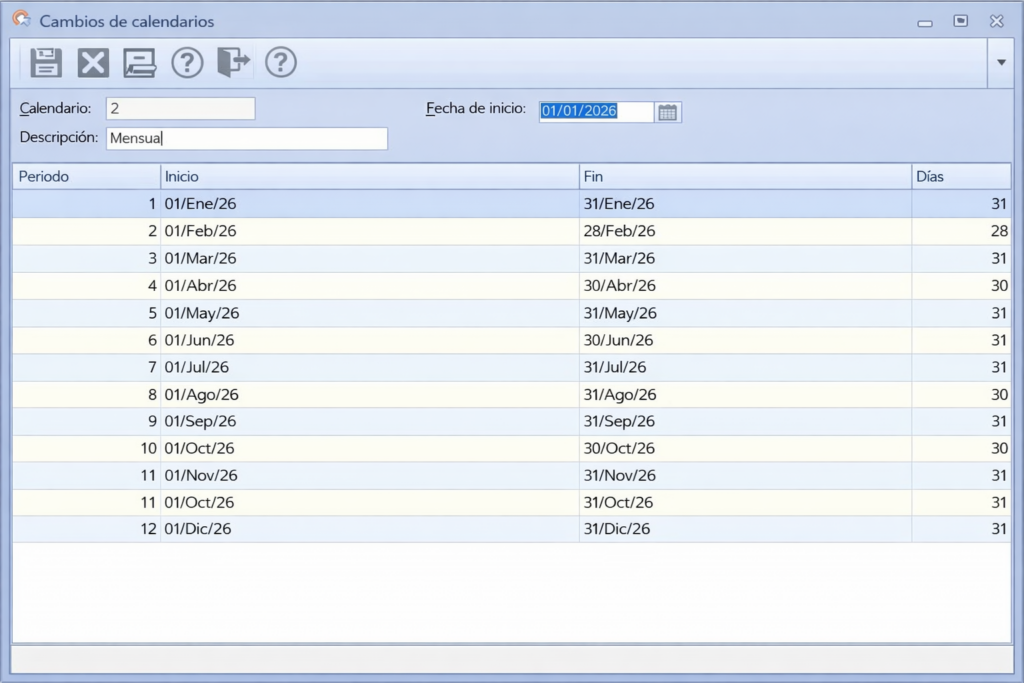Focus the Calendario input field

click(181, 108)
